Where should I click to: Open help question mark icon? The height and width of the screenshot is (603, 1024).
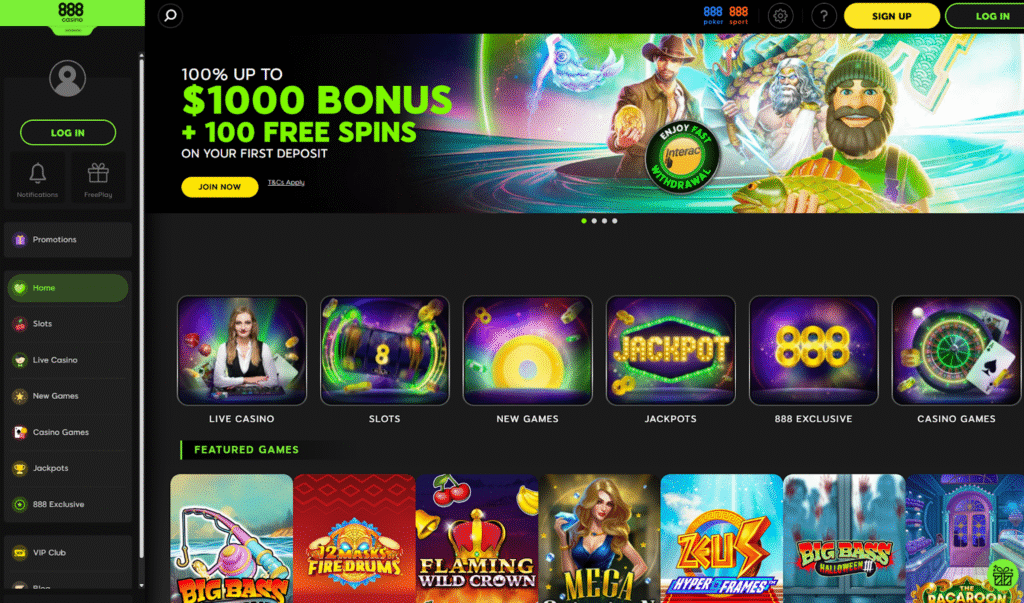click(824, 16)
